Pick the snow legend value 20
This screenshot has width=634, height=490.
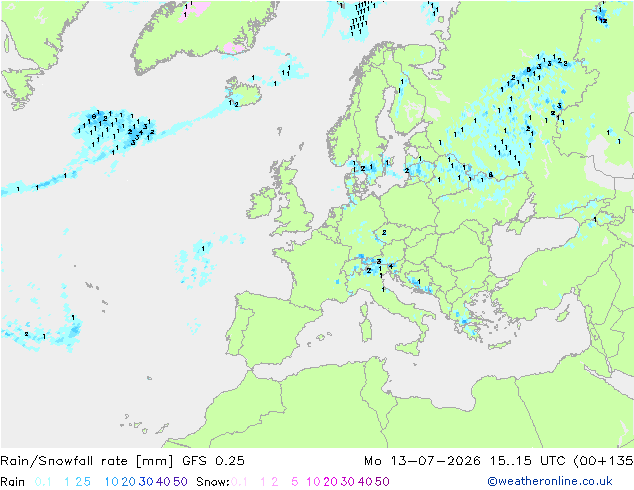tap(330, 482)
